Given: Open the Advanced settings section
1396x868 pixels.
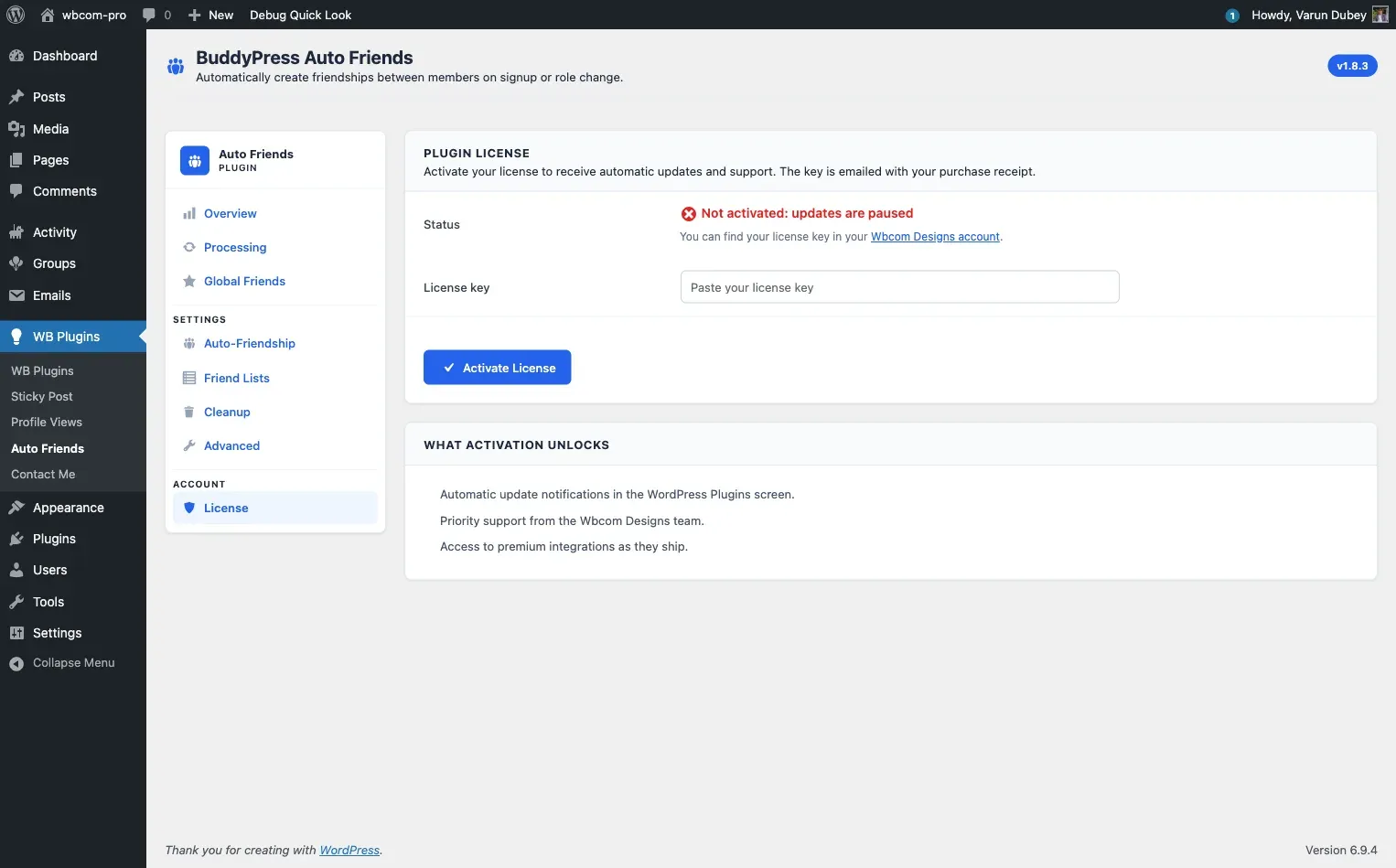Looking at the screenshot, I should 275,446.
